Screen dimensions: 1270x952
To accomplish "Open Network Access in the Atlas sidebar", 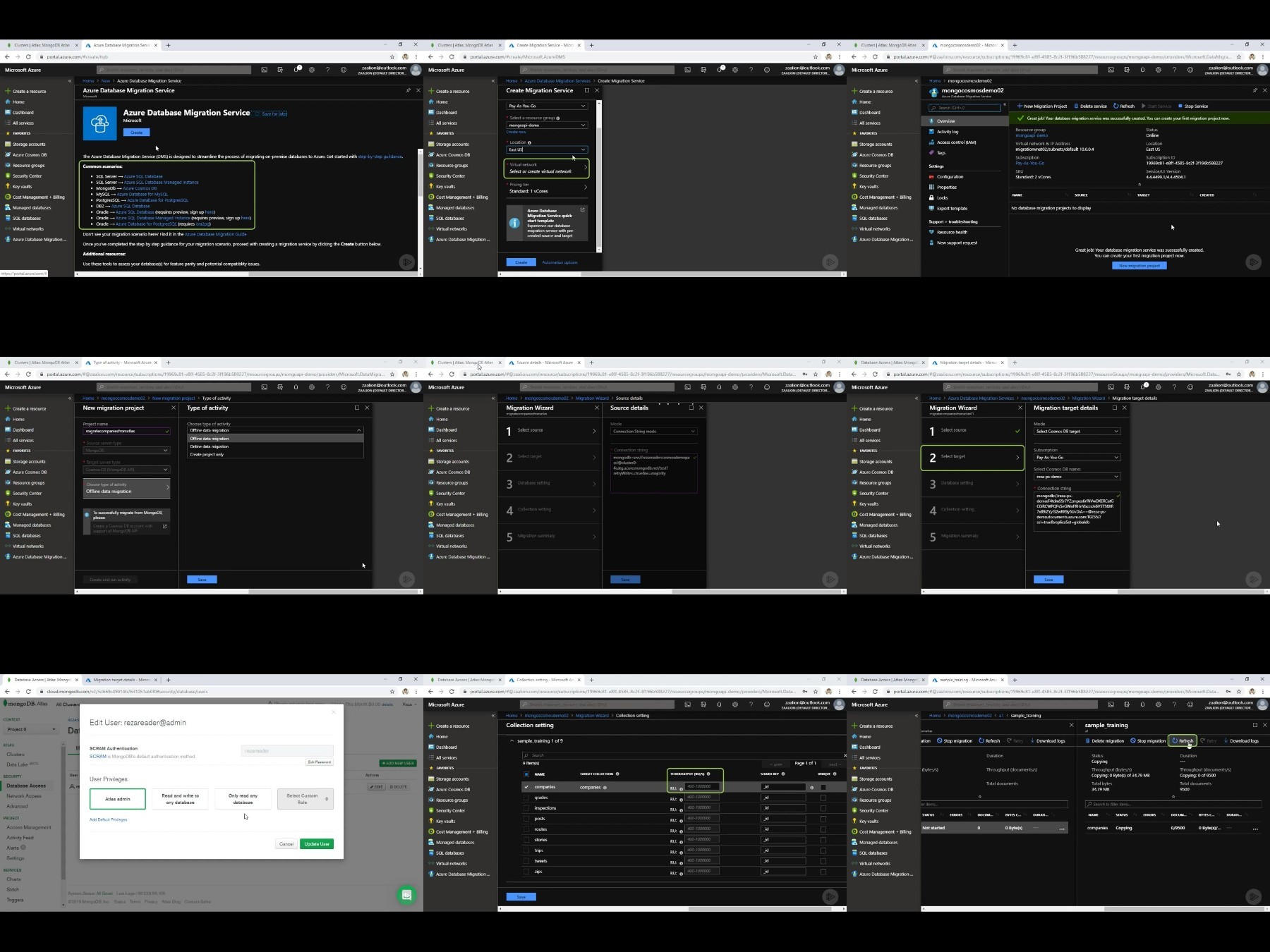I will pyautogui.click(x=24, y=796).
